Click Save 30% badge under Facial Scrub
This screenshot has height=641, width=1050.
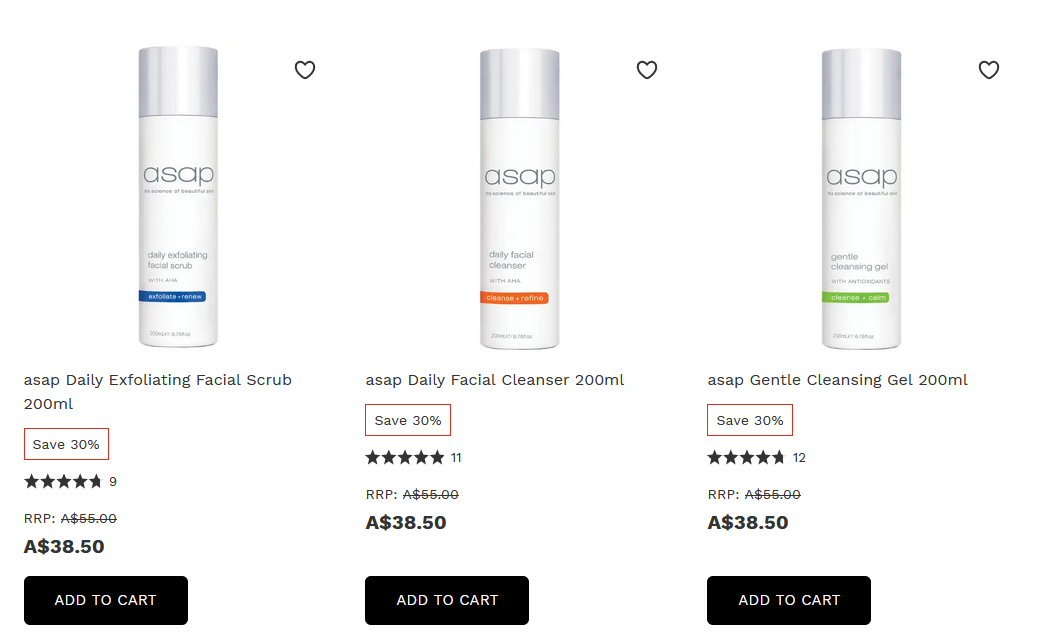point(66,444)
